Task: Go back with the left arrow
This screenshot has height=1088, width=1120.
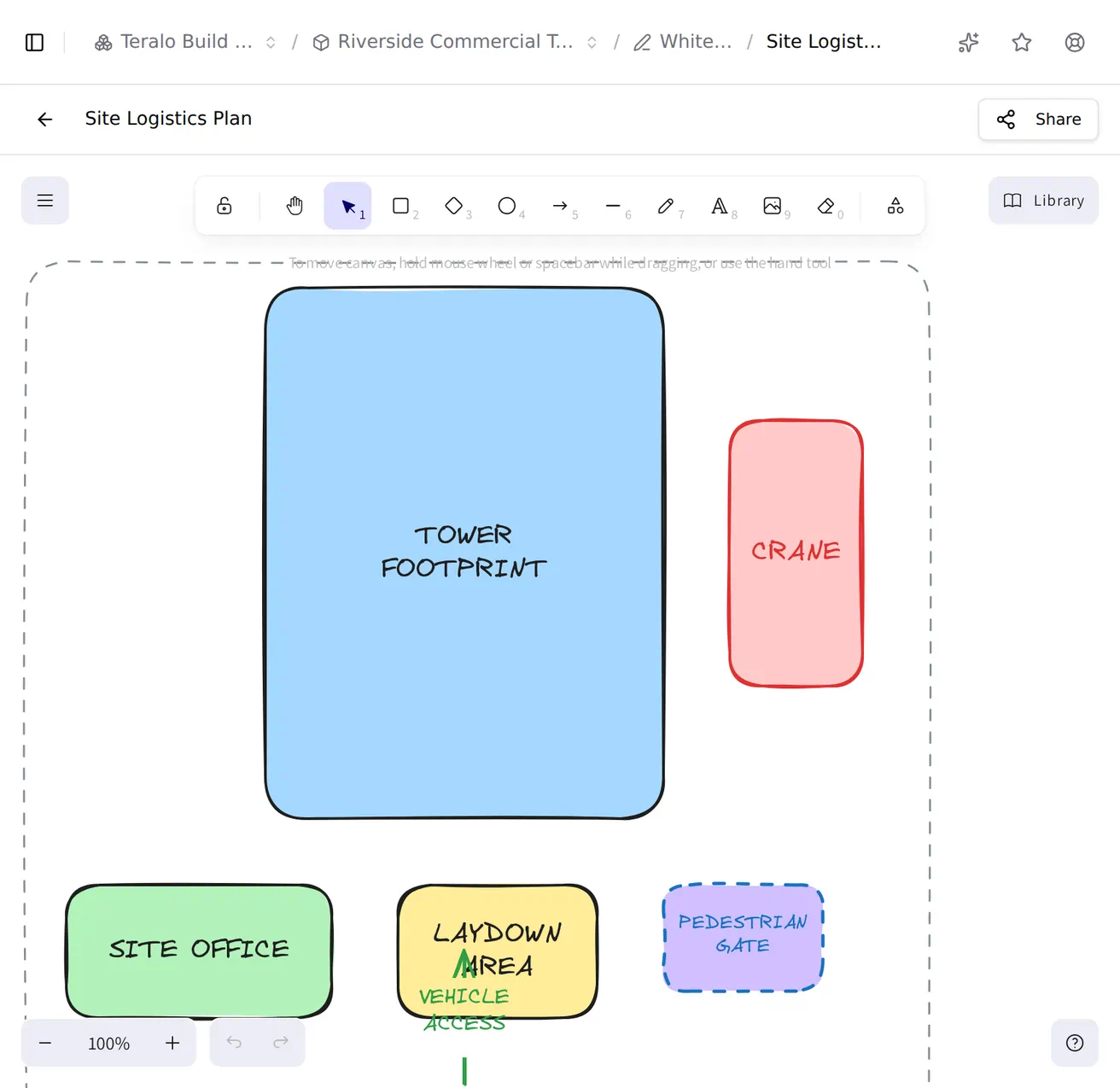Action: pos(45,120)
